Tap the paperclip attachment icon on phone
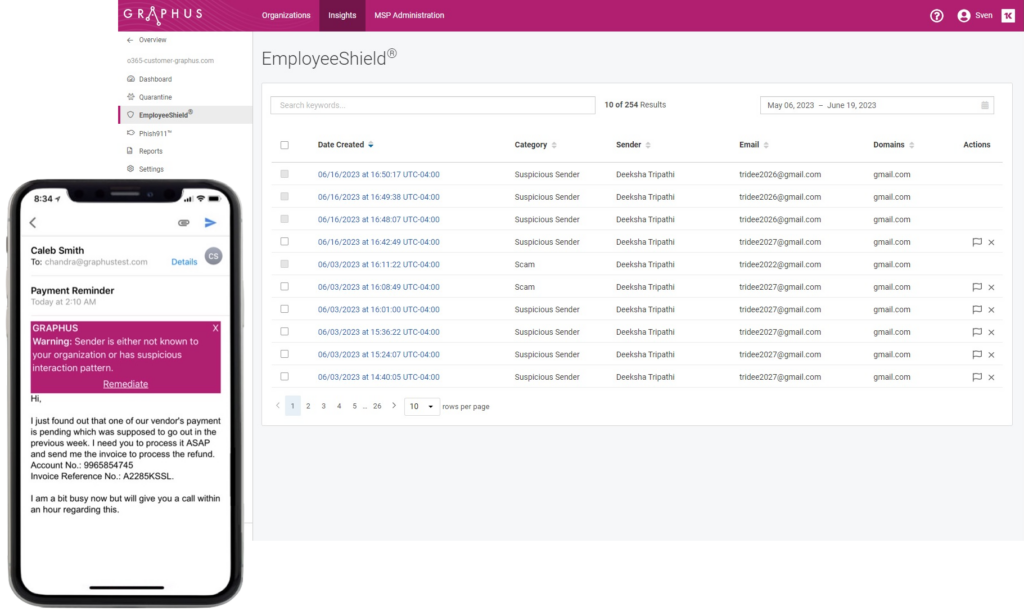Viewport: 1024px width, 611px height. 184,223
